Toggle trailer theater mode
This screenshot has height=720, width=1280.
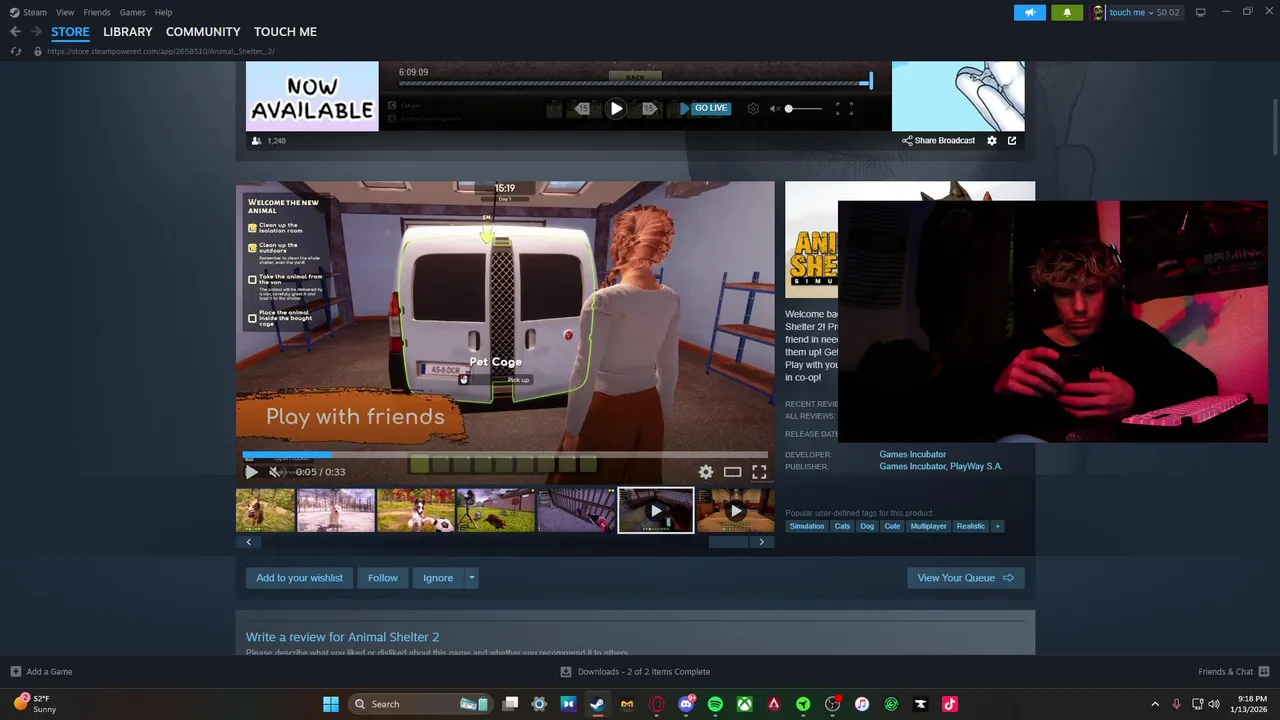coord(733,472)
